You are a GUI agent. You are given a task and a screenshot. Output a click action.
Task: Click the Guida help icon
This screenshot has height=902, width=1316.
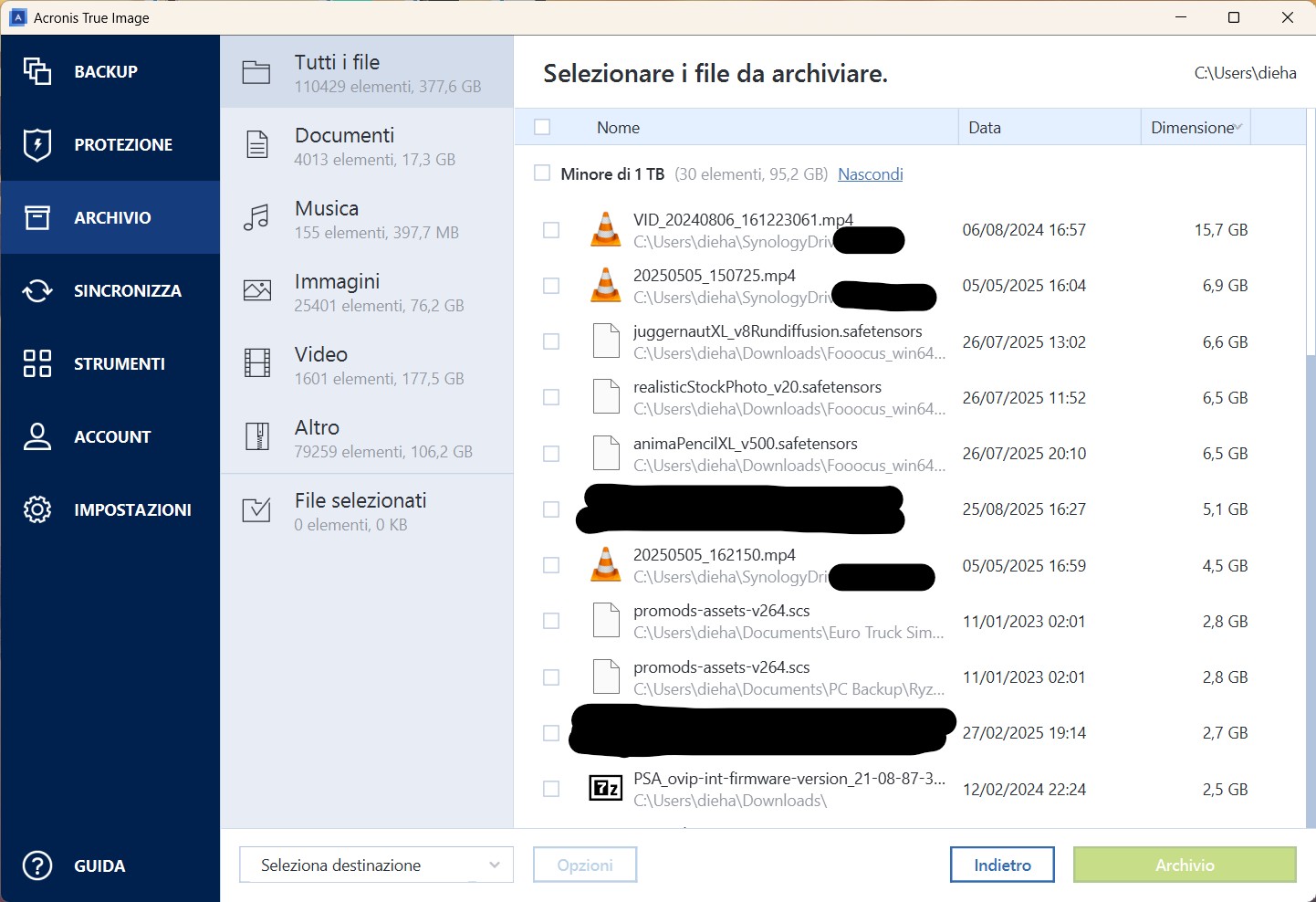click(37, 865)
